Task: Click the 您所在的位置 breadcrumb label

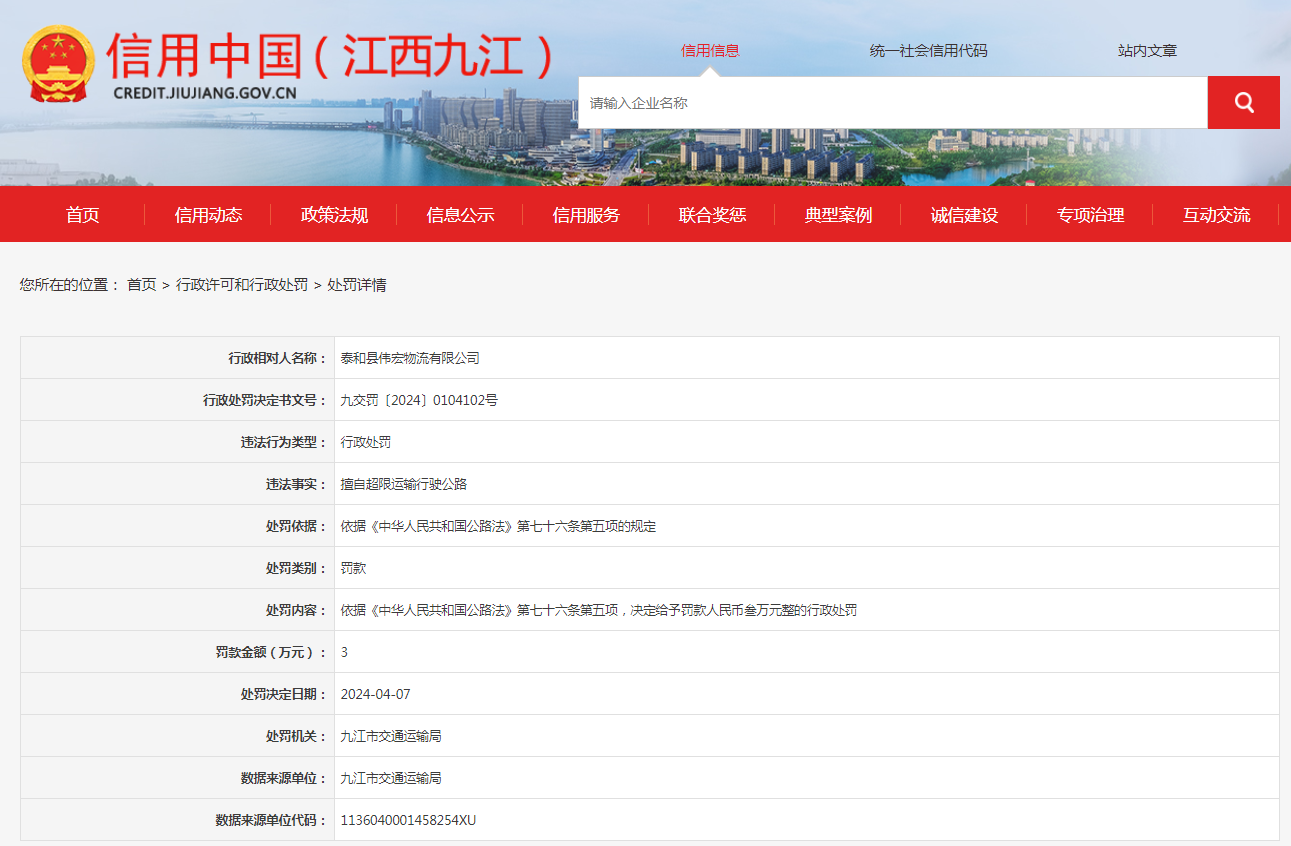Action: (69, 285)
